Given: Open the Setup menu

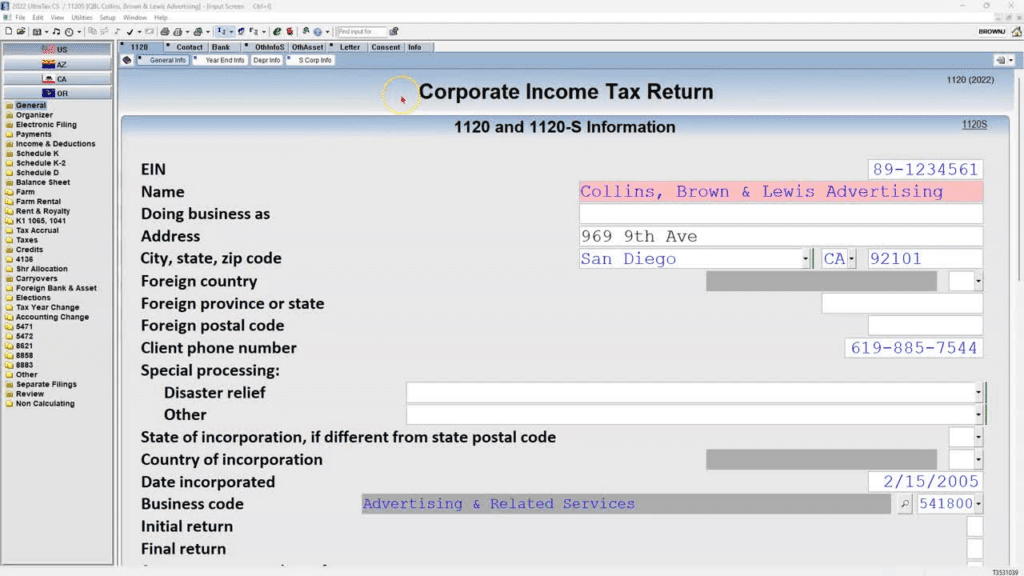Looking at the screenshot, I should [x=108, y=18].
